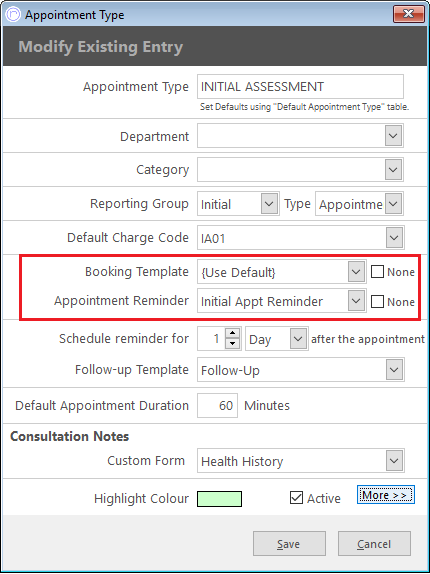Open the Default Charge Code IA01 dropdown
Screen dimensions: 430x574
[394, 238]
